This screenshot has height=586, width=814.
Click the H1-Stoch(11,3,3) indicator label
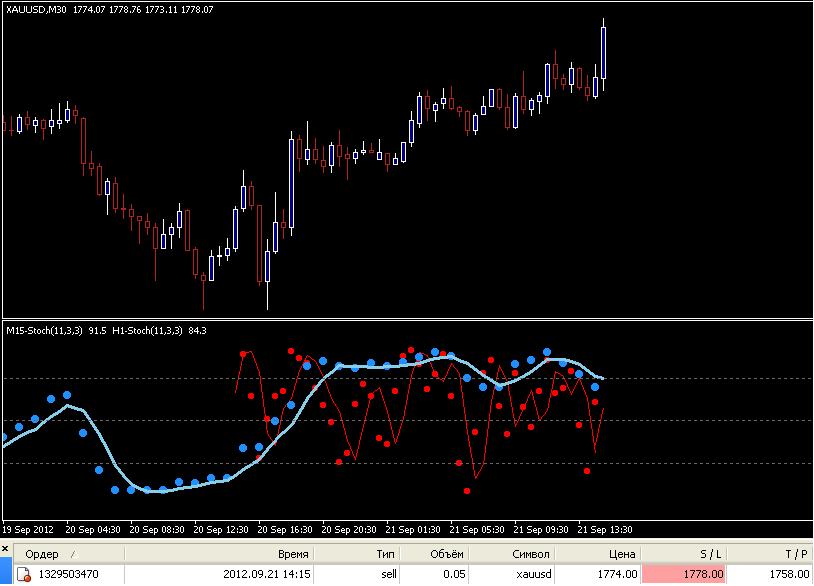coord(147,331)
